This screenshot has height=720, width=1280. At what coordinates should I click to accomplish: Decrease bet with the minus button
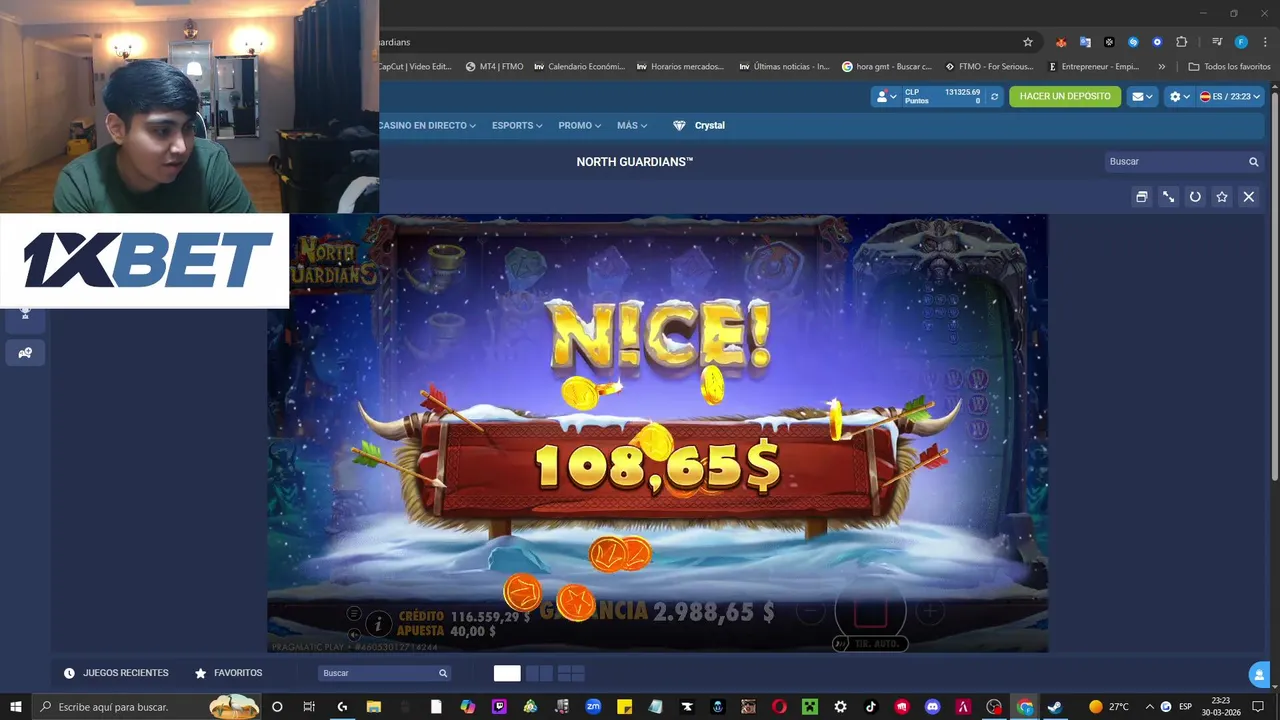[811, 611]
